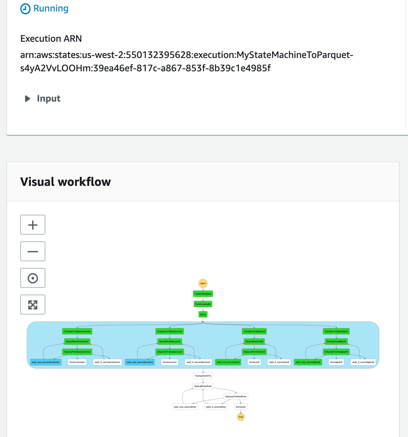
Task: Click the Running status text
Action: [51, 8]
